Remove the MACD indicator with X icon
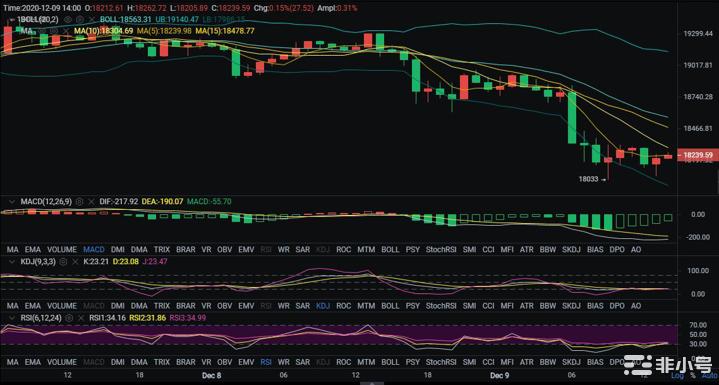The width and height of the screenshot is (719, 385). click(x=91, y=201)
